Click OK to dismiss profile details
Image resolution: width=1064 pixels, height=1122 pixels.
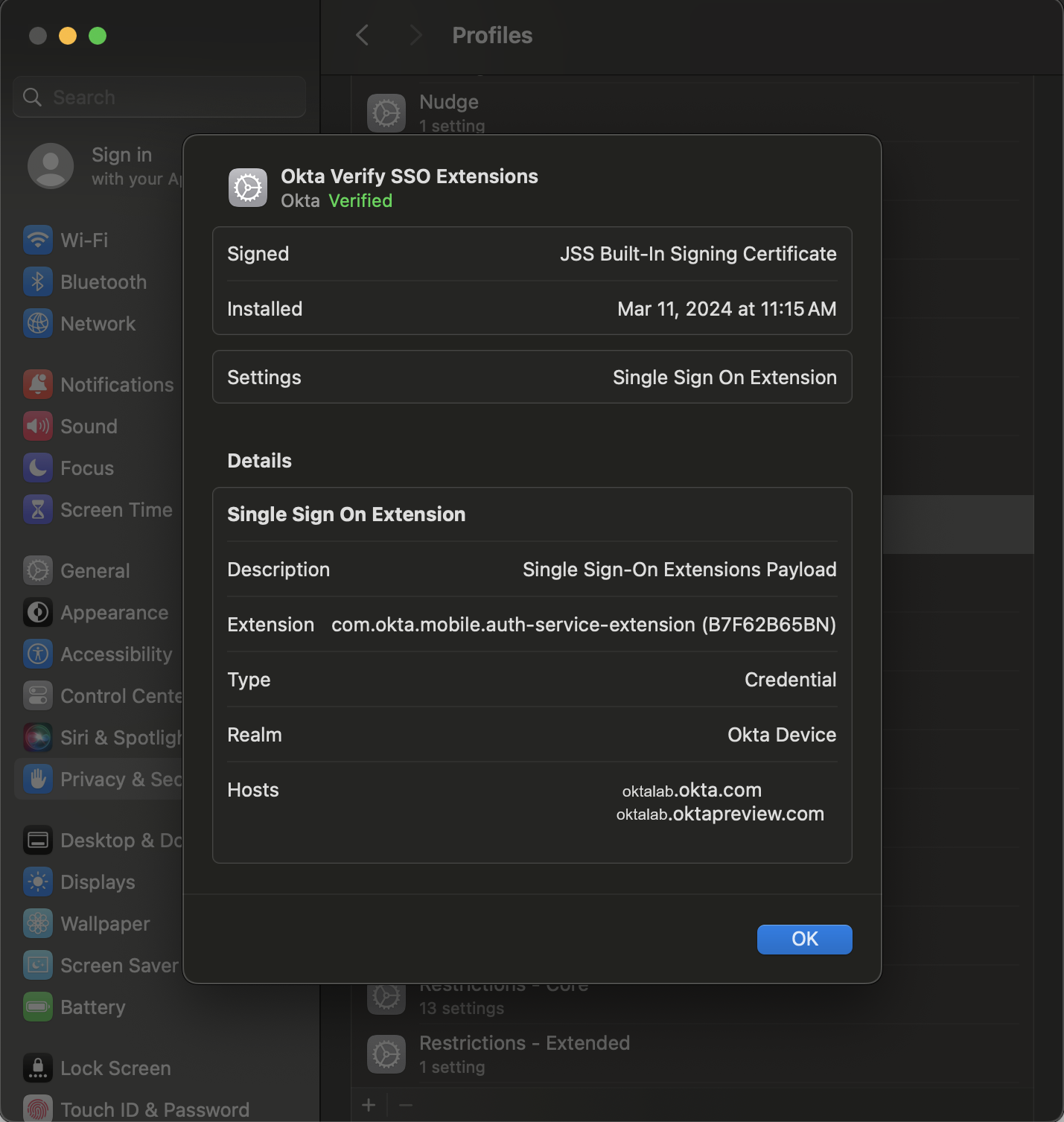click(804, 939)
